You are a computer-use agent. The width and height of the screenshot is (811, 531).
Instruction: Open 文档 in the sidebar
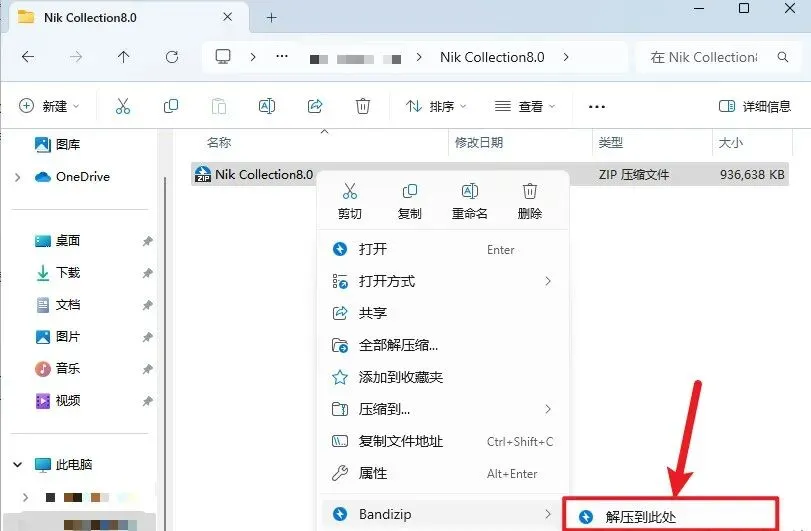point(57,305)
